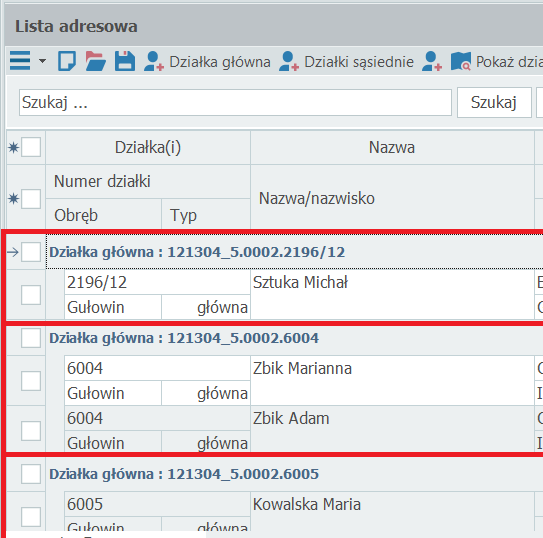Click the Szukaj search button

494,102
